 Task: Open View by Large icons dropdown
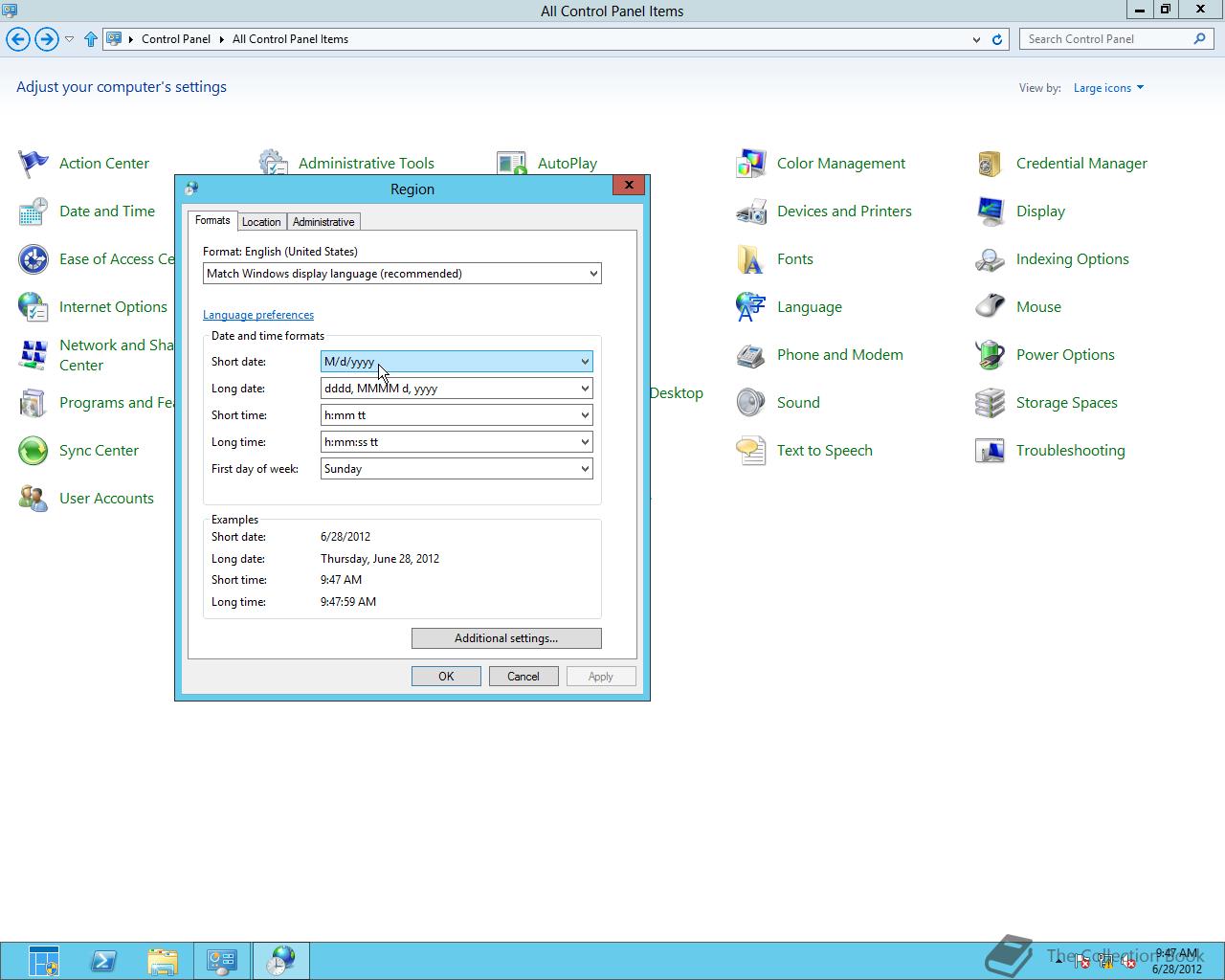1108,88
